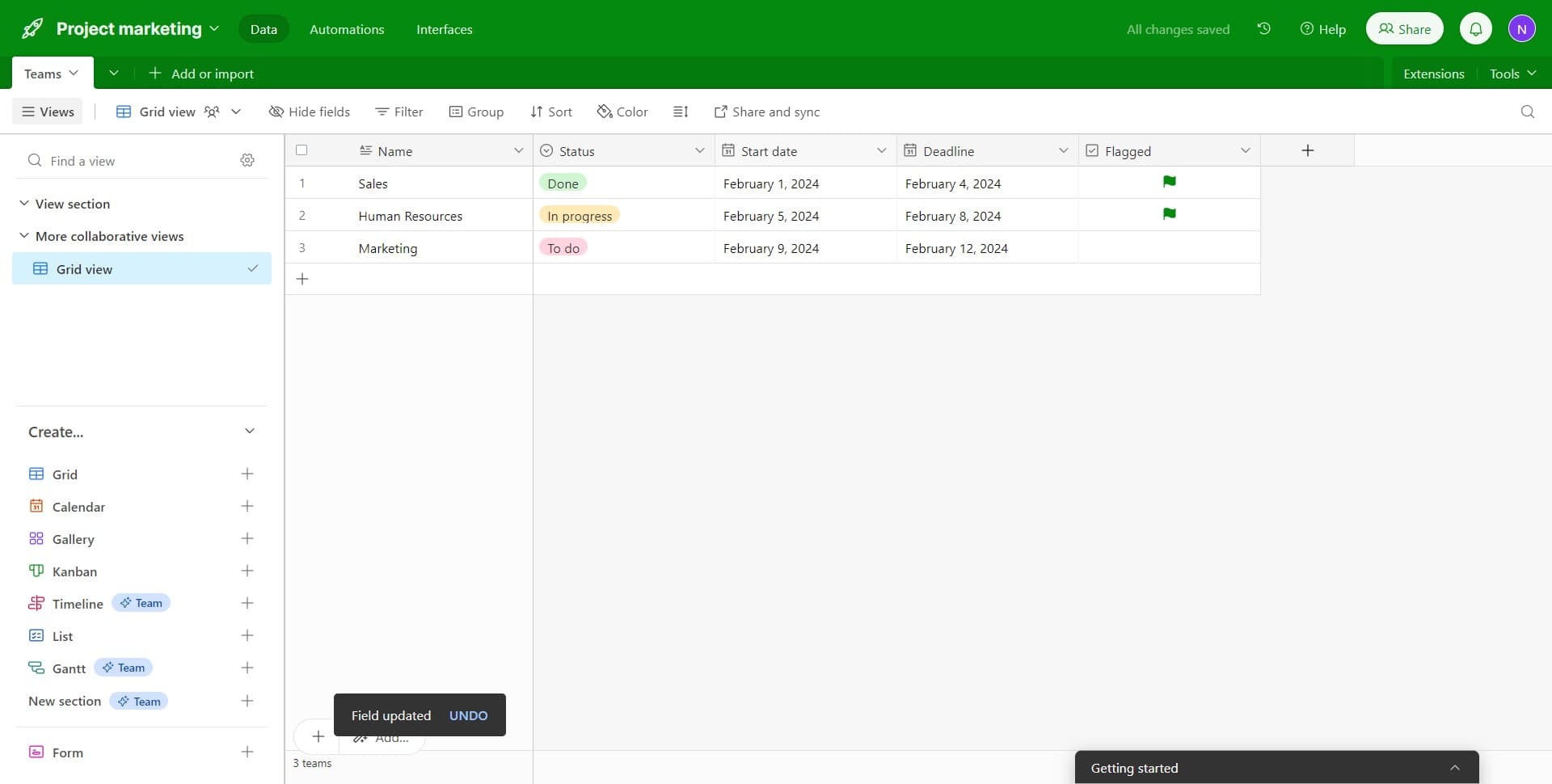Open view settings gear icon
1552x784 pixels.
tap(247, 161)
